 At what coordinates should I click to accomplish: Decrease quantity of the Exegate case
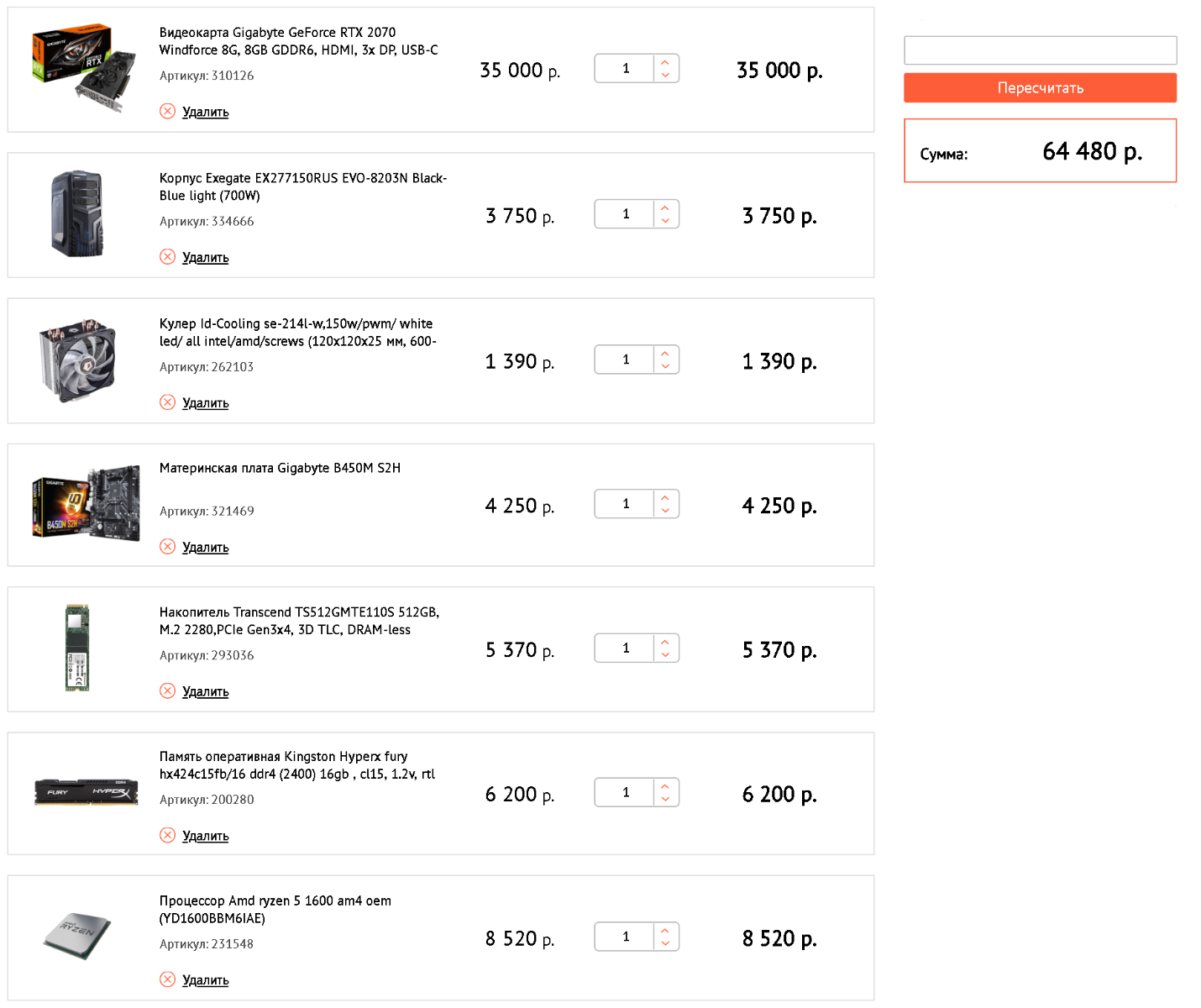[x=665, y=221]
